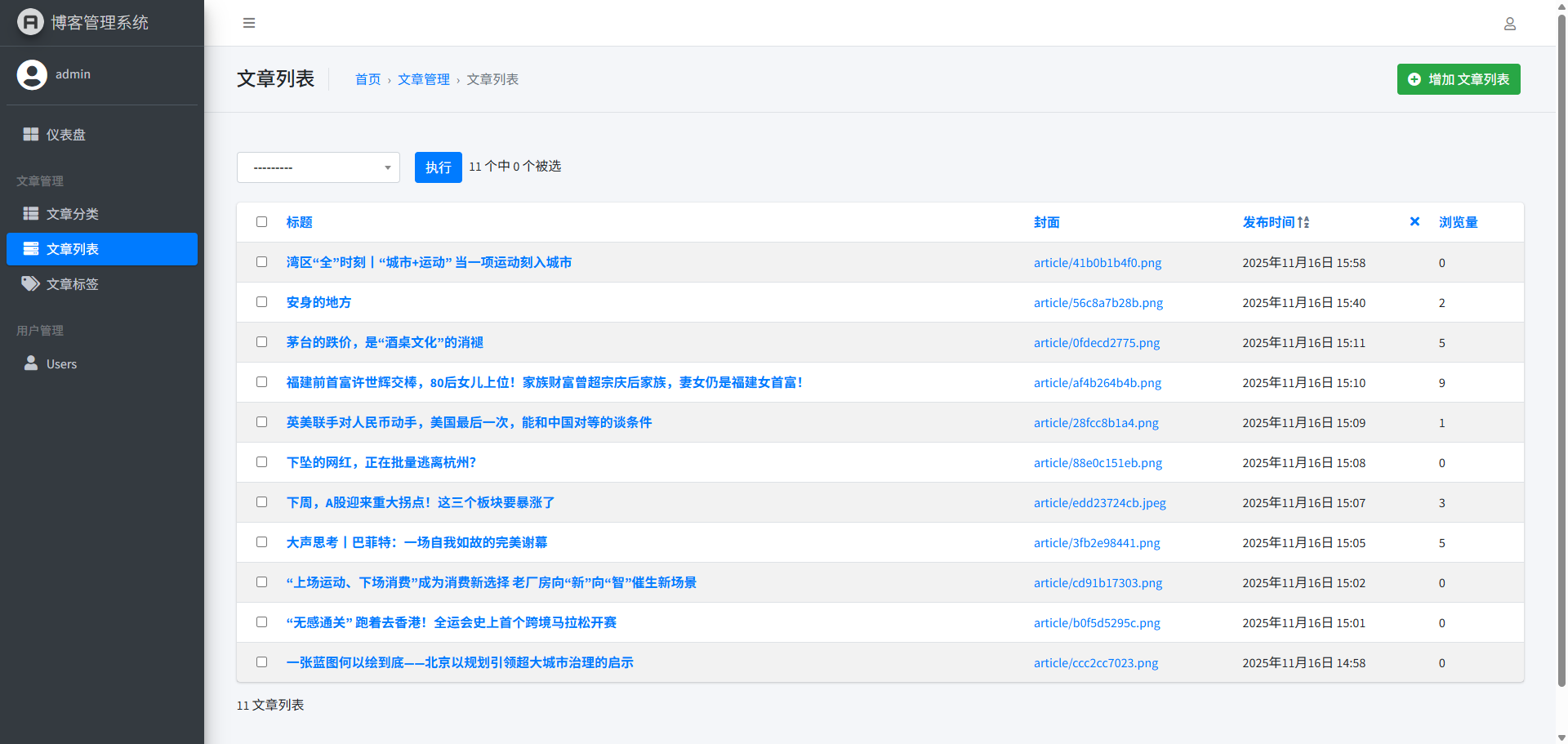Open the action dropdown showing dashes
The height and width of the screenshot is (744, 1568).
click(x=318, y=167)
